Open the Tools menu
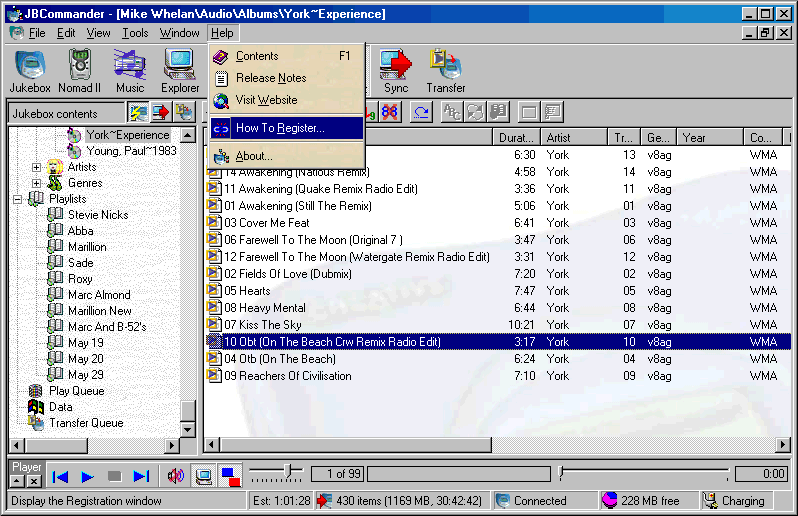The height and width of the screenshot is (516, 798). point(135,33)
